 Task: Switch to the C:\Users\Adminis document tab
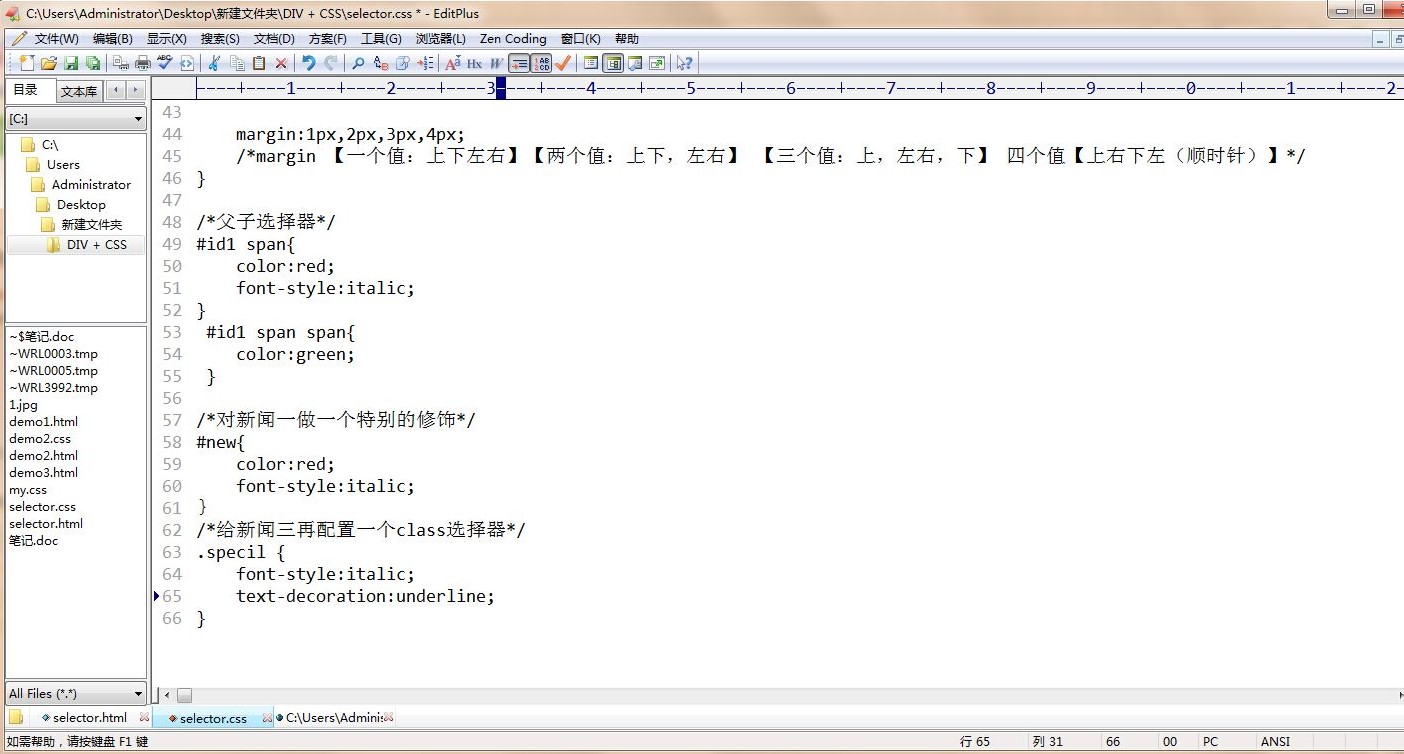(x=334, y=717)
